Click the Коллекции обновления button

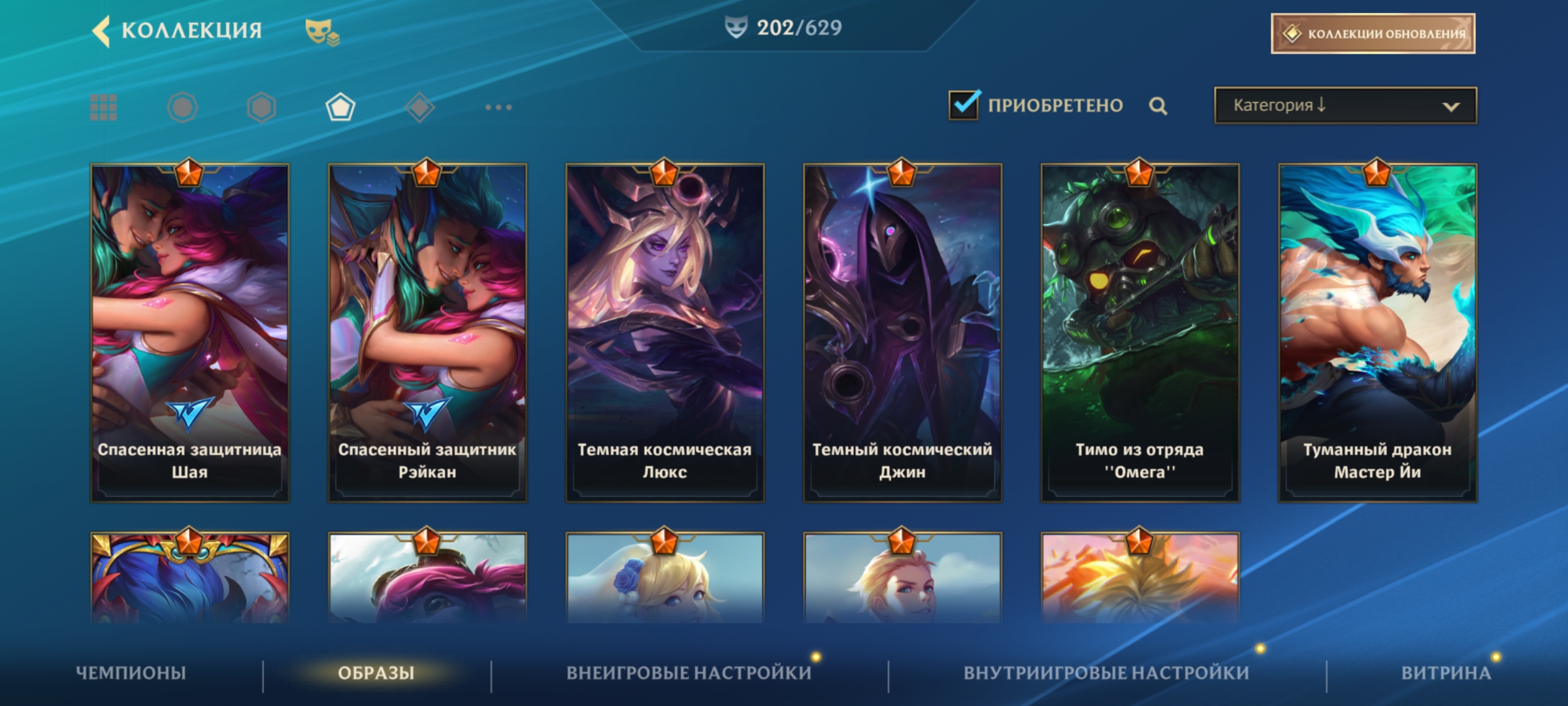(x=1373, y=33)
